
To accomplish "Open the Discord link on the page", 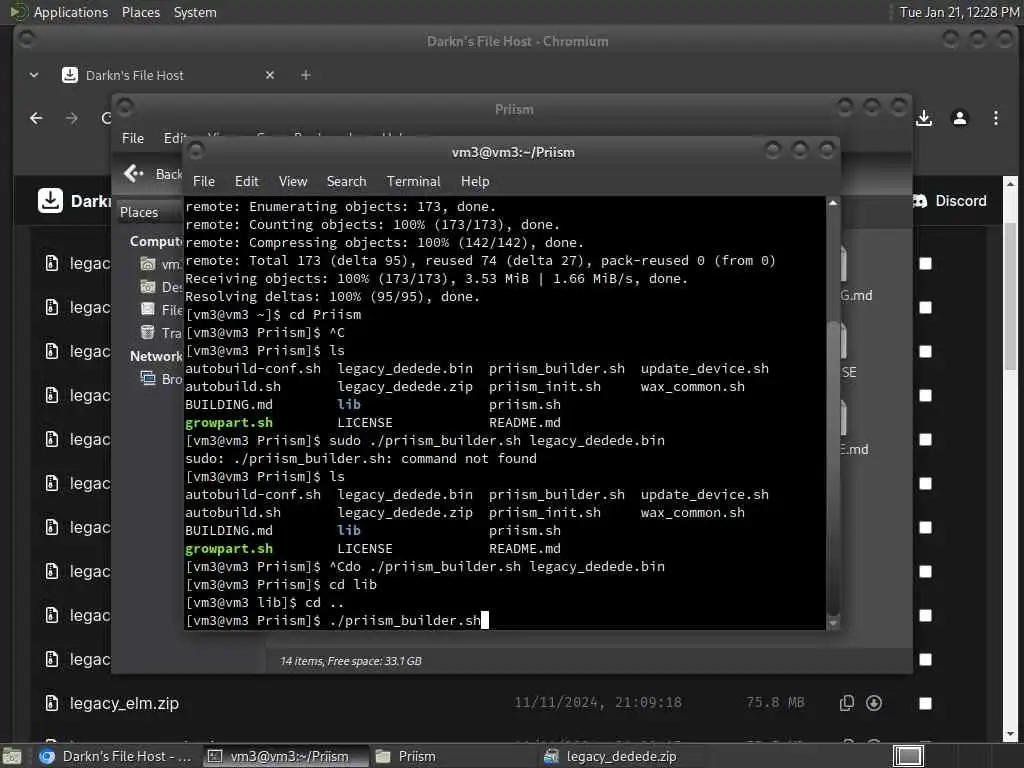I will pyautogui.click(x=950, y=200).
